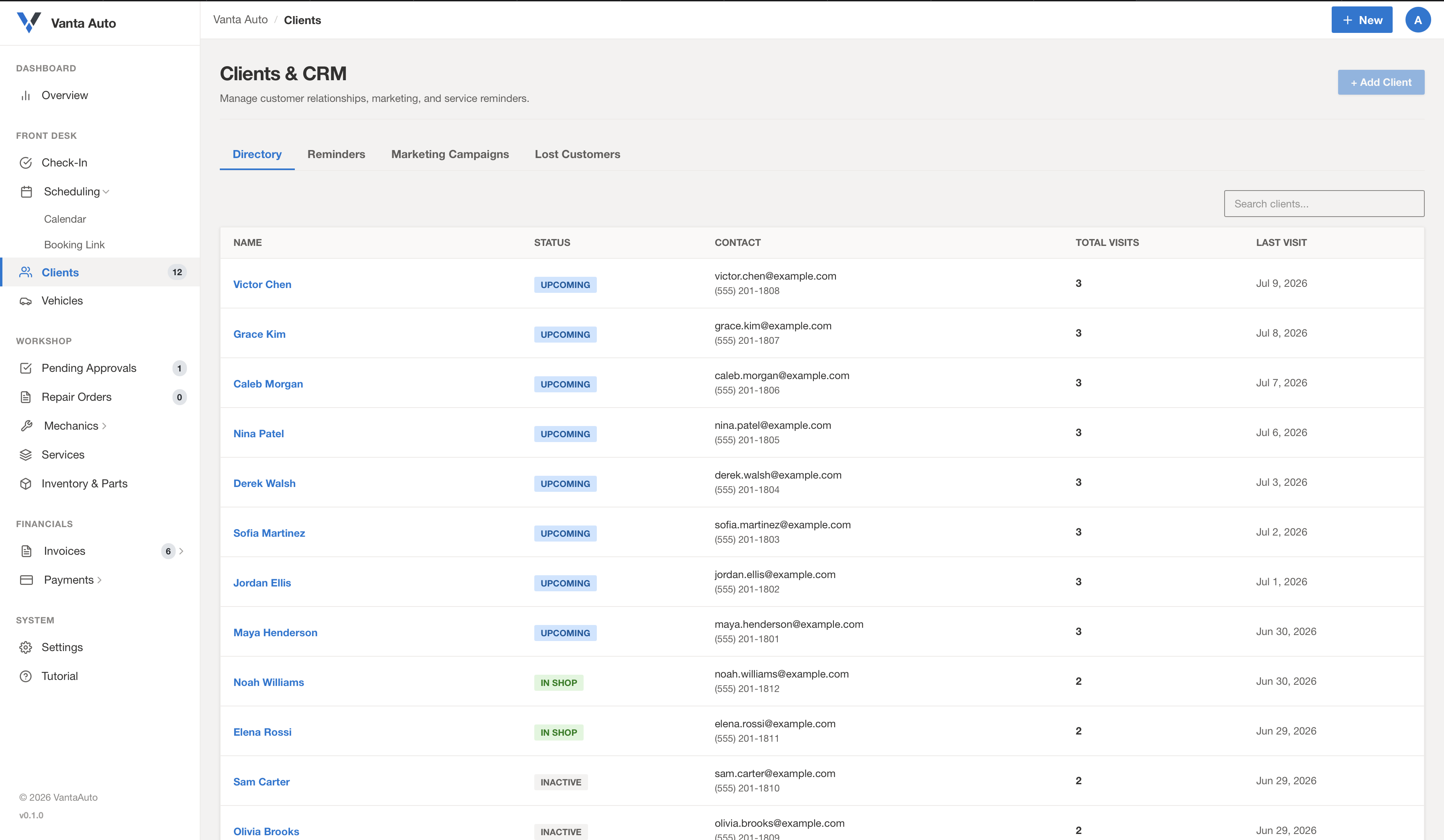Image resolution: width=1444 pixels, height=840 pixels.
Task: Click the Check-In checkmark icon
Action: [x=26, y=163]
